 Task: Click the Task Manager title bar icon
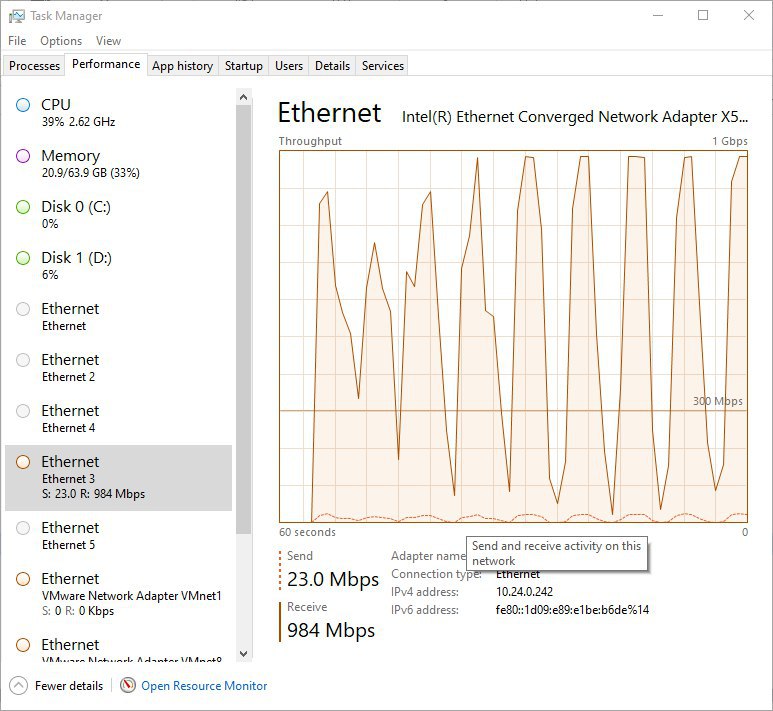click(16, 16)
